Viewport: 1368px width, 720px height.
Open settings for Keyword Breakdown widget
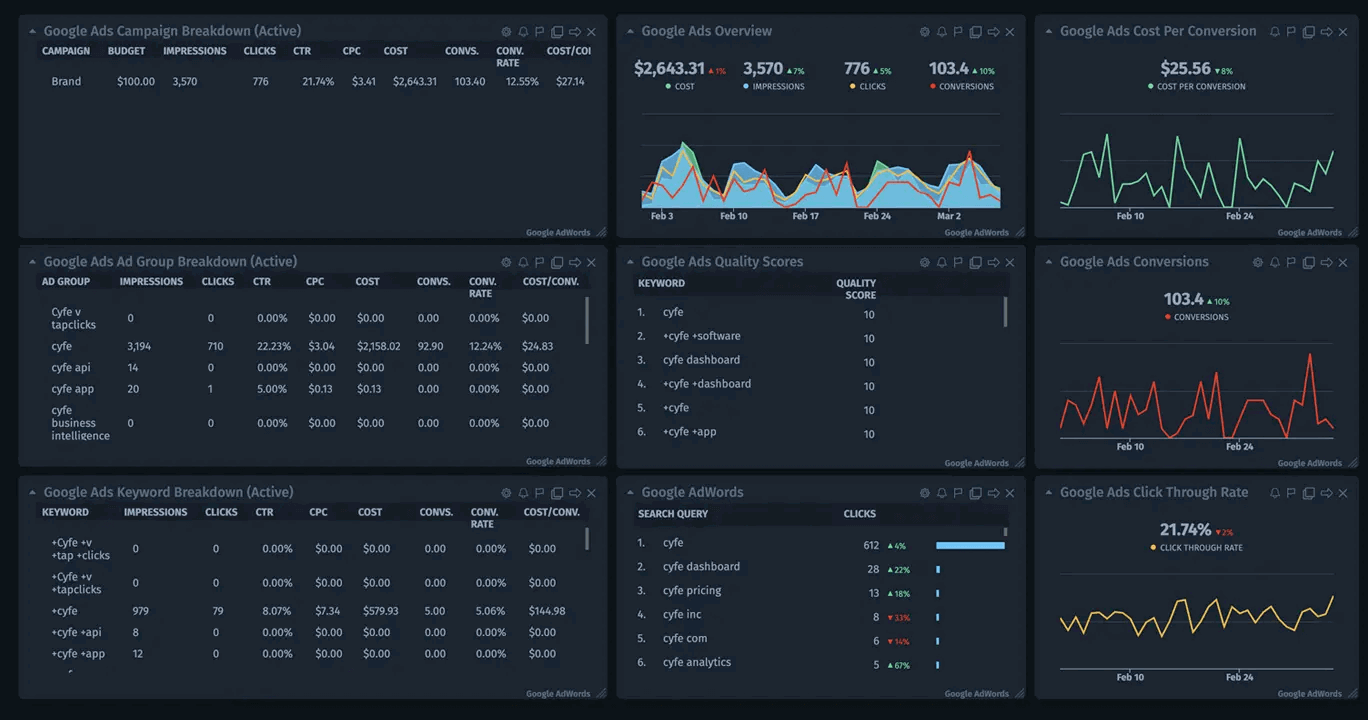click(x=505, y=492)
